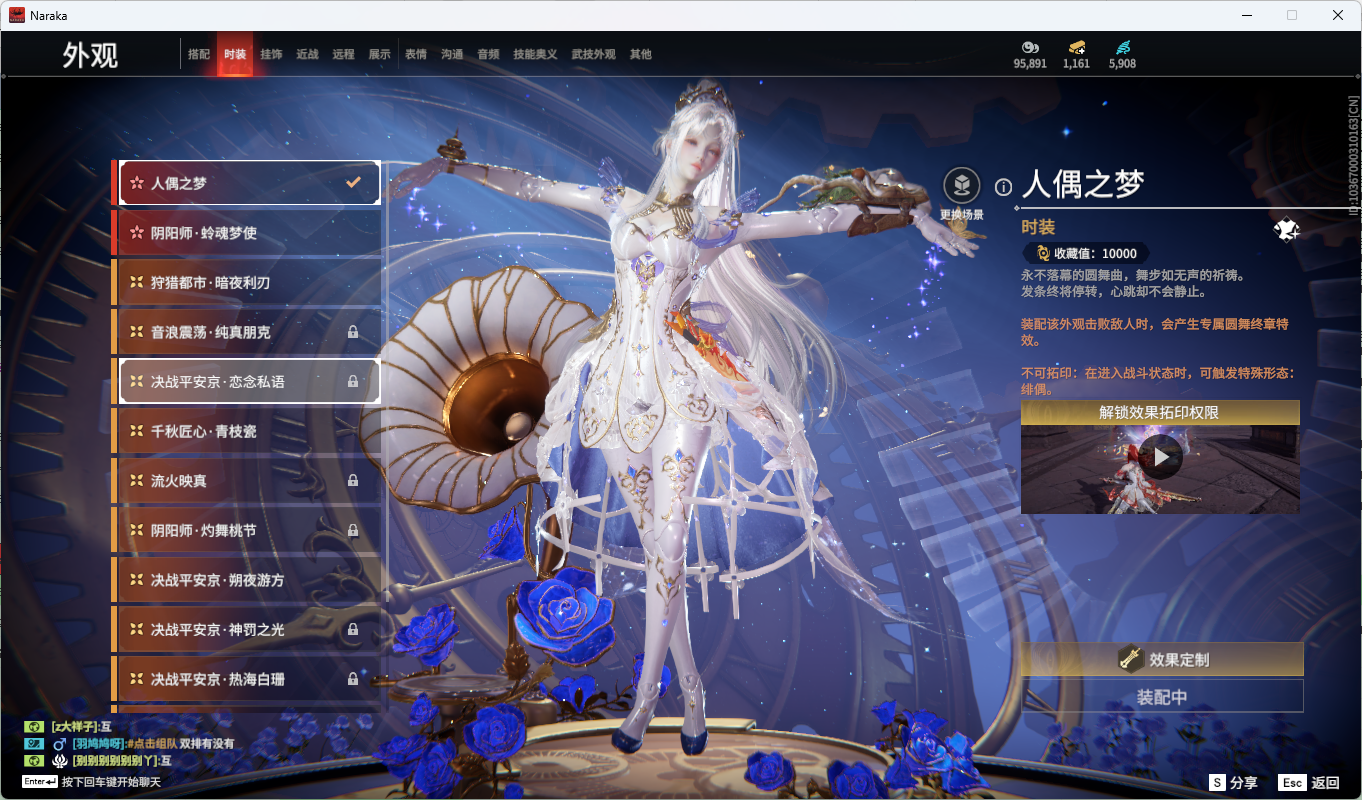Click the lock icon on 流火映真

pos(353,481)
